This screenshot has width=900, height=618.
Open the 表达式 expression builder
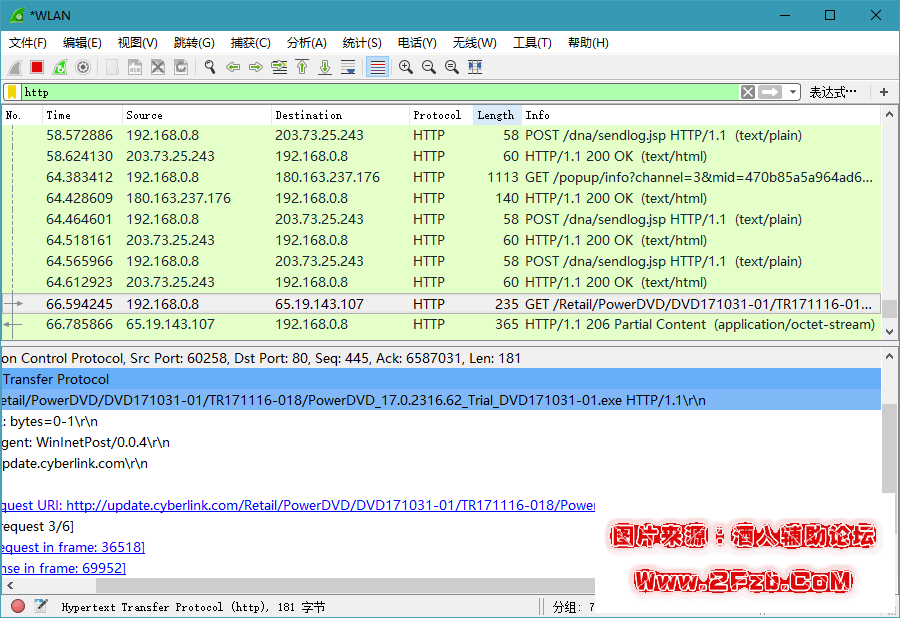click(x=832, y=92)
